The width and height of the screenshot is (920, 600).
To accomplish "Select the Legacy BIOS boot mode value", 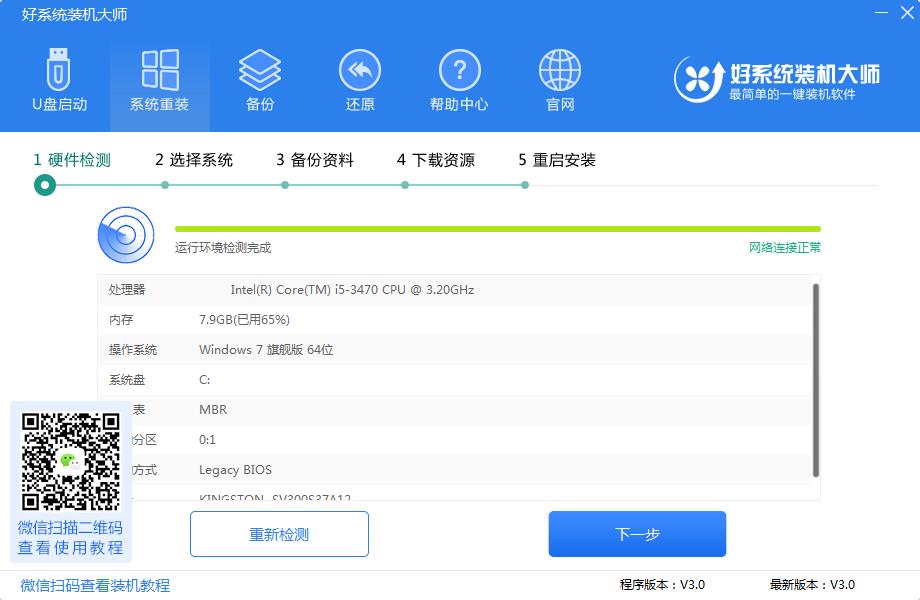I will click(x=235, y=470).
